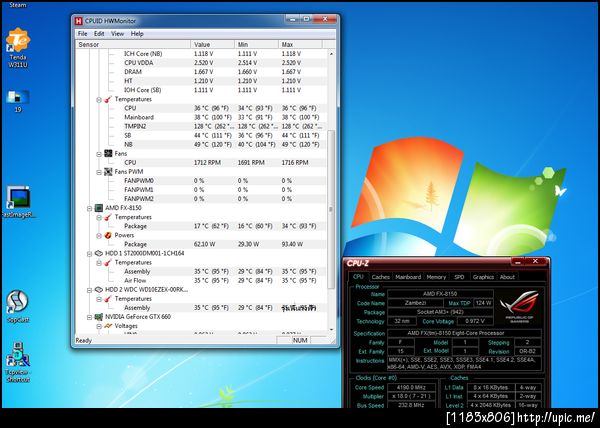This screenshot has height=428, width=600.
Task: Collapse the Powers node under AMD FX-8150
Action: pyautogui.click(x=99, y=234)
